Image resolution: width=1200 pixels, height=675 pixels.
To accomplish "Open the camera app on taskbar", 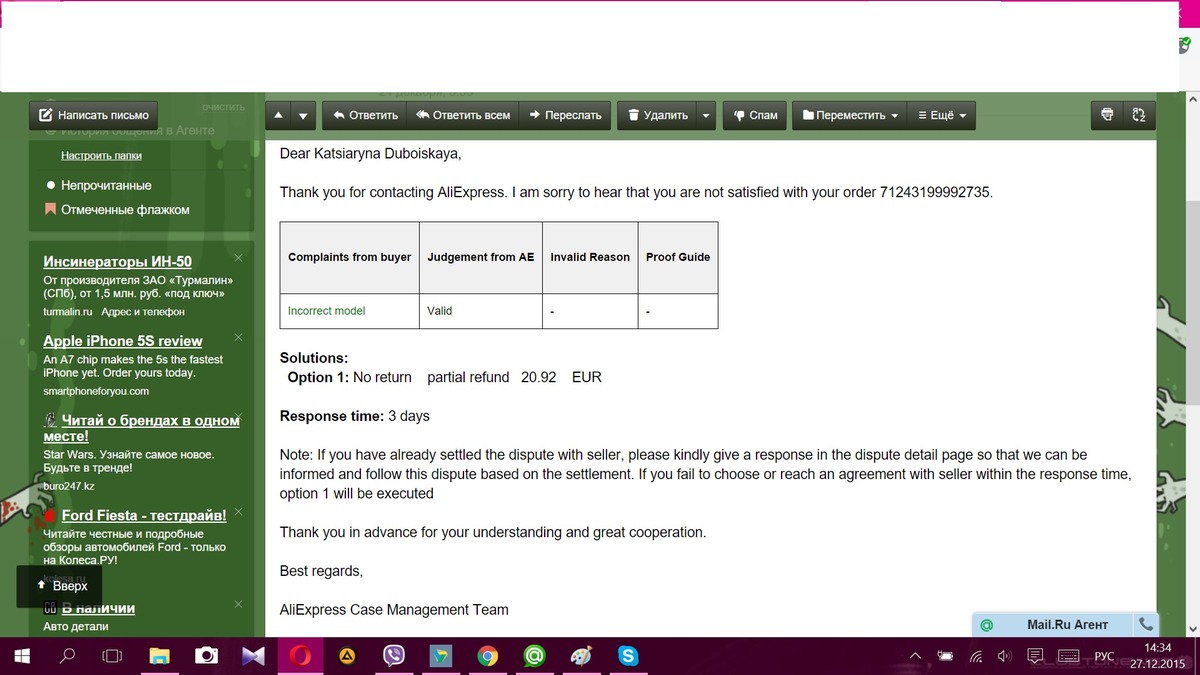I will tap(207, 656).
